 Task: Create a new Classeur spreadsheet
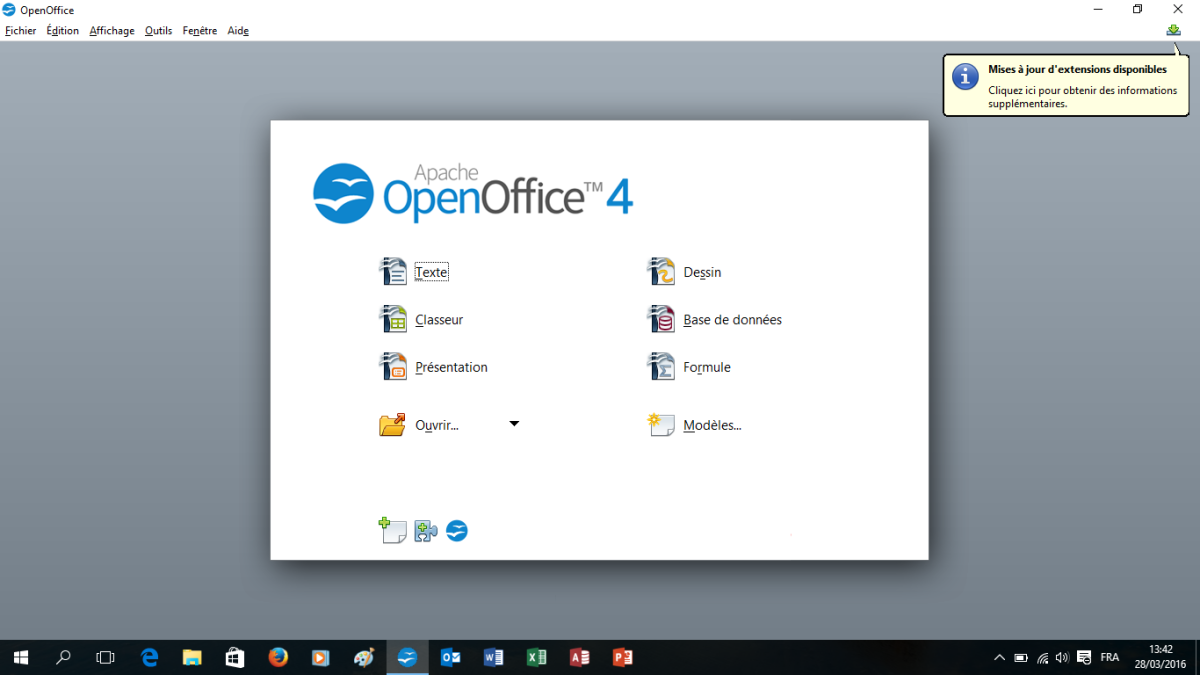click(x=421, y=320)
